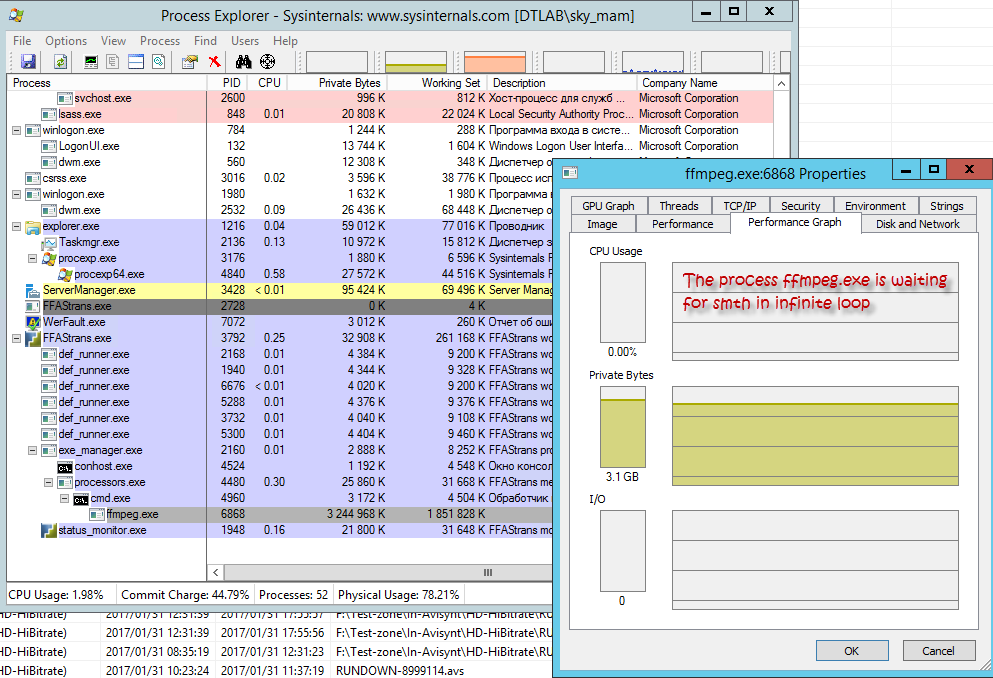Image resolution: width=993 pixels, height=678 pixels.
Task: Click the ffmpeg Properties title bar icon
Action: click(570, 172)
